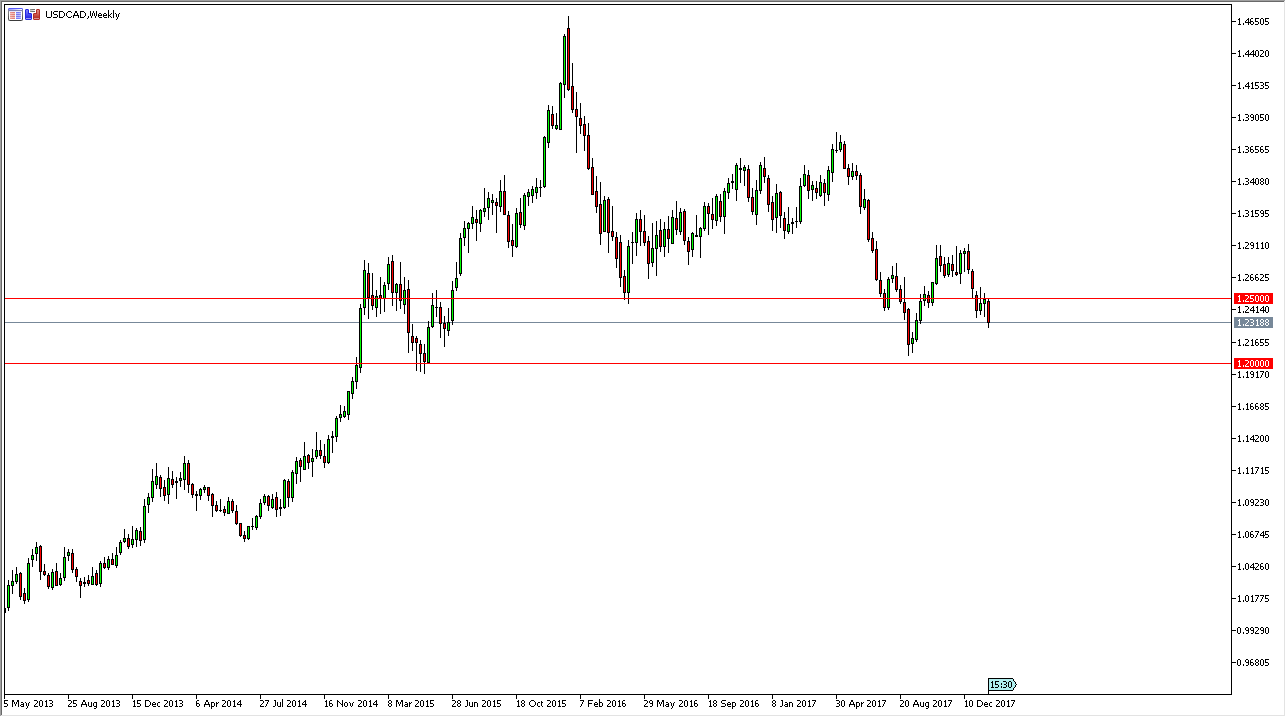Click the 6 Apr 2014 date label
The width and height of the screenshot is (1286, 717).
tap(220, 703)
